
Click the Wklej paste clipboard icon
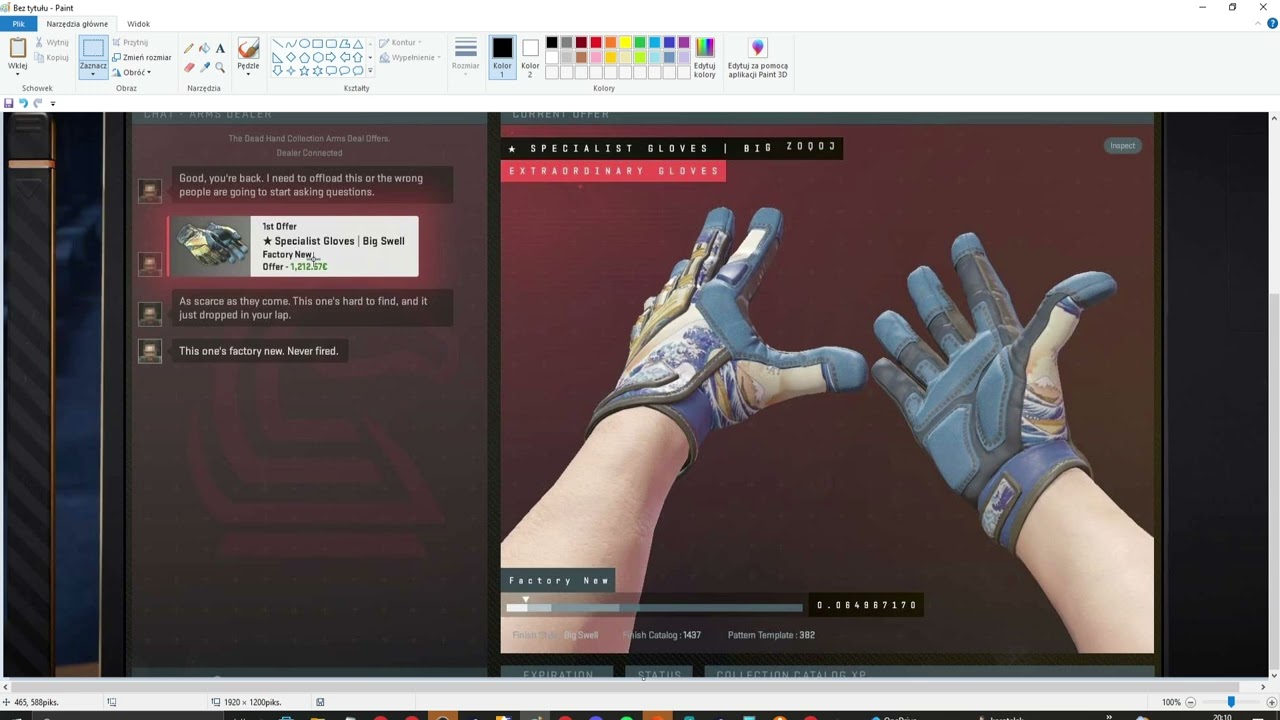(x=17, y=48)
